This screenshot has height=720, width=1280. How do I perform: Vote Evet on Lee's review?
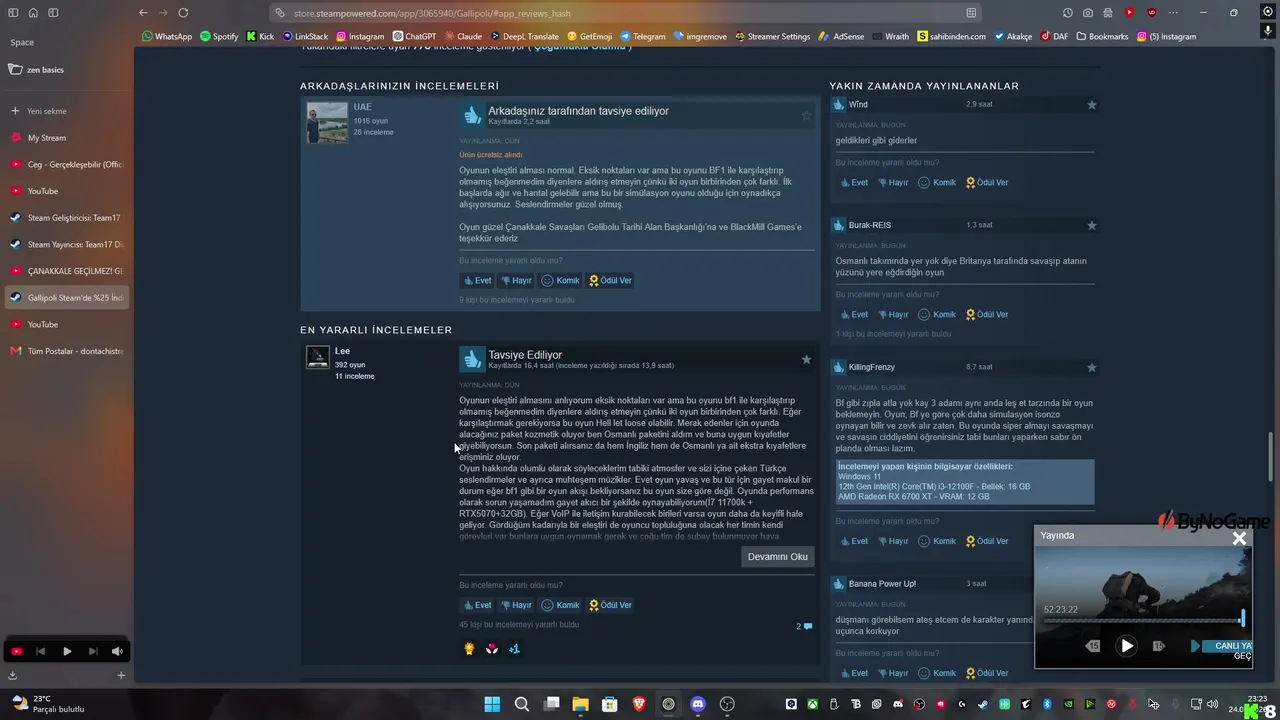tap(477, 605)
